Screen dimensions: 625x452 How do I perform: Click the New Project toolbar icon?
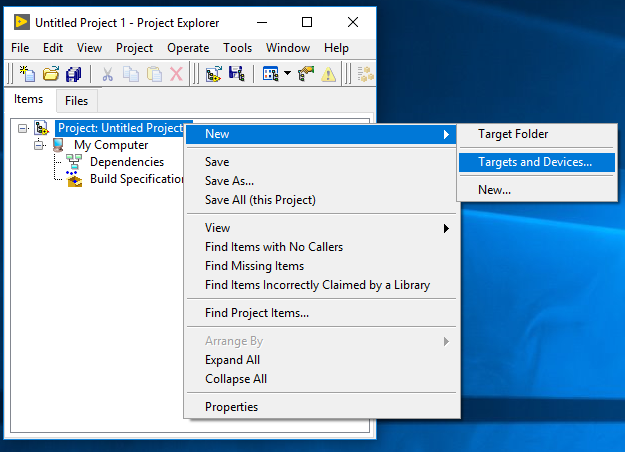pos(28,74)
